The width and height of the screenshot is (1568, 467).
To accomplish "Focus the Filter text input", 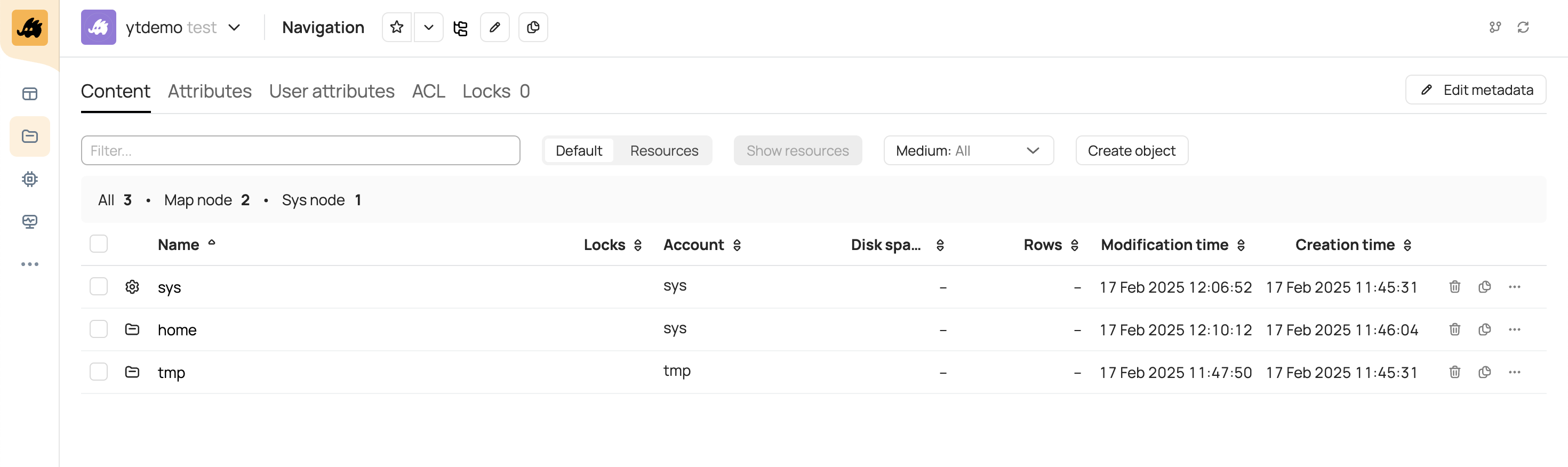I will [x=300, y=151].
